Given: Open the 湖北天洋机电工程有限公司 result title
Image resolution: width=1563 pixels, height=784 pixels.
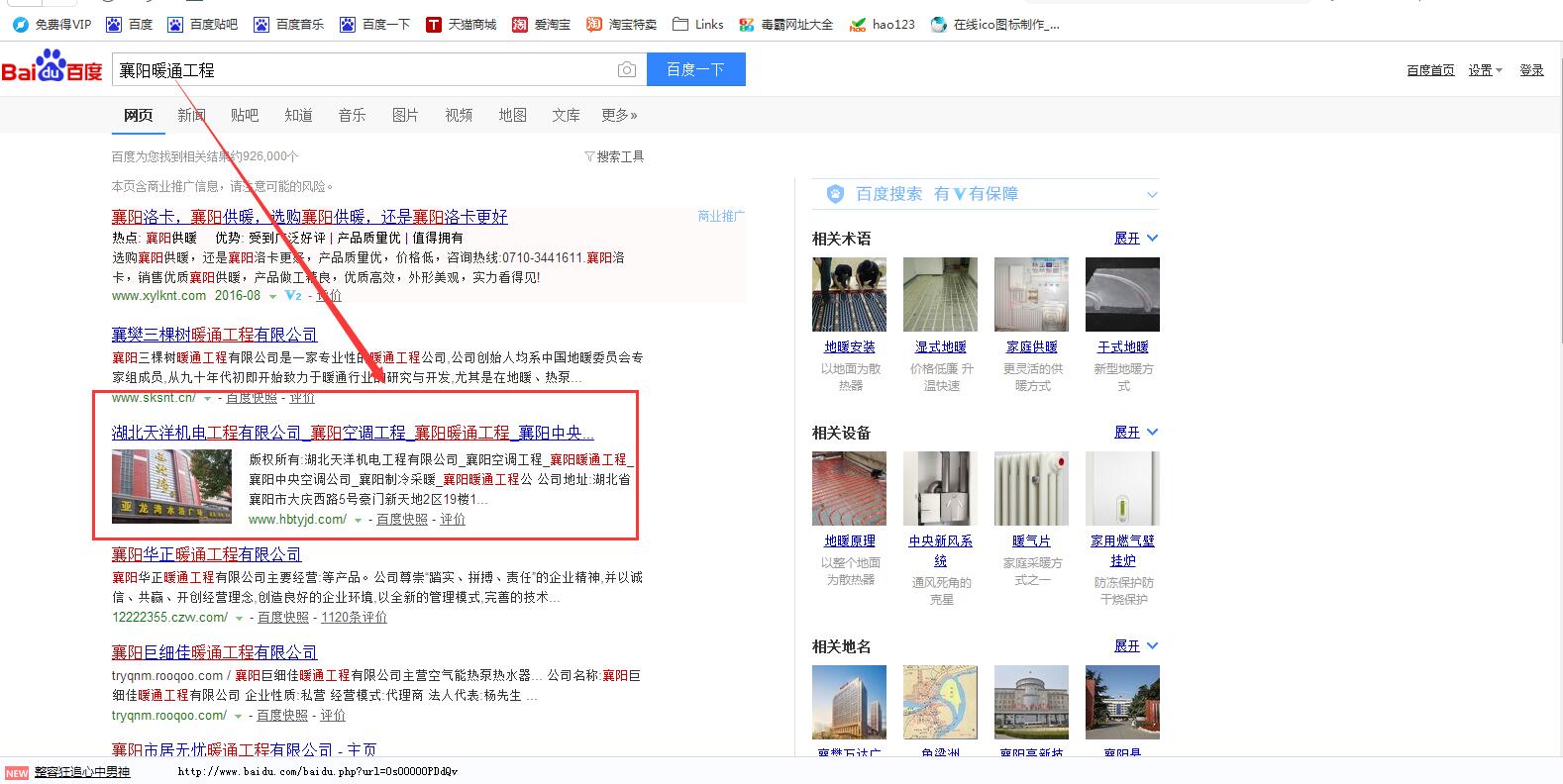Looking at the screenshot, I should coord(353,433).
